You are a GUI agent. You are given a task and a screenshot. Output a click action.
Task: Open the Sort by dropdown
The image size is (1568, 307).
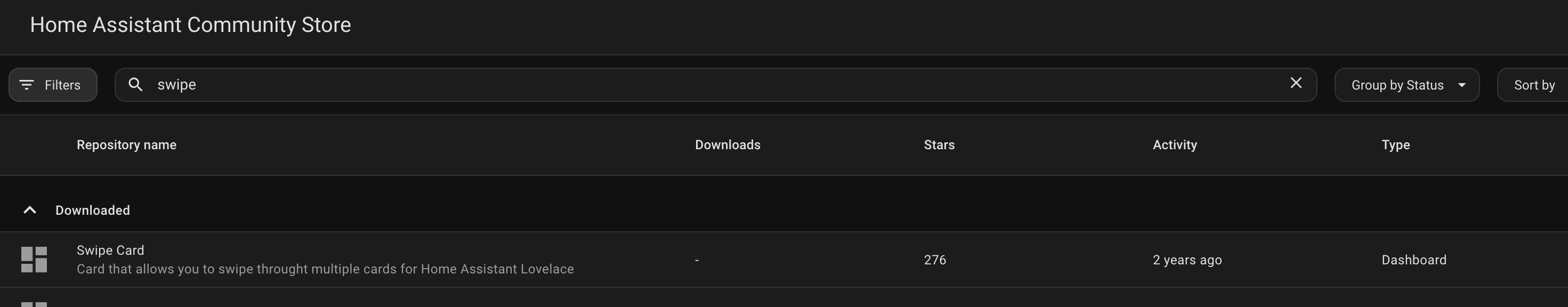pos(1533,85)
